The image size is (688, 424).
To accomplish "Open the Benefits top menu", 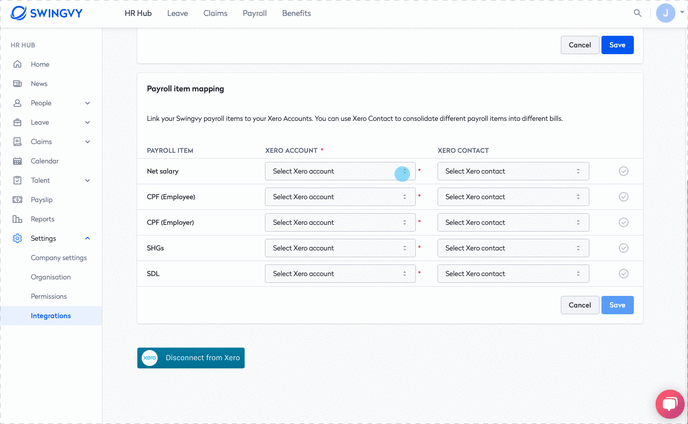I will (296, 13).
